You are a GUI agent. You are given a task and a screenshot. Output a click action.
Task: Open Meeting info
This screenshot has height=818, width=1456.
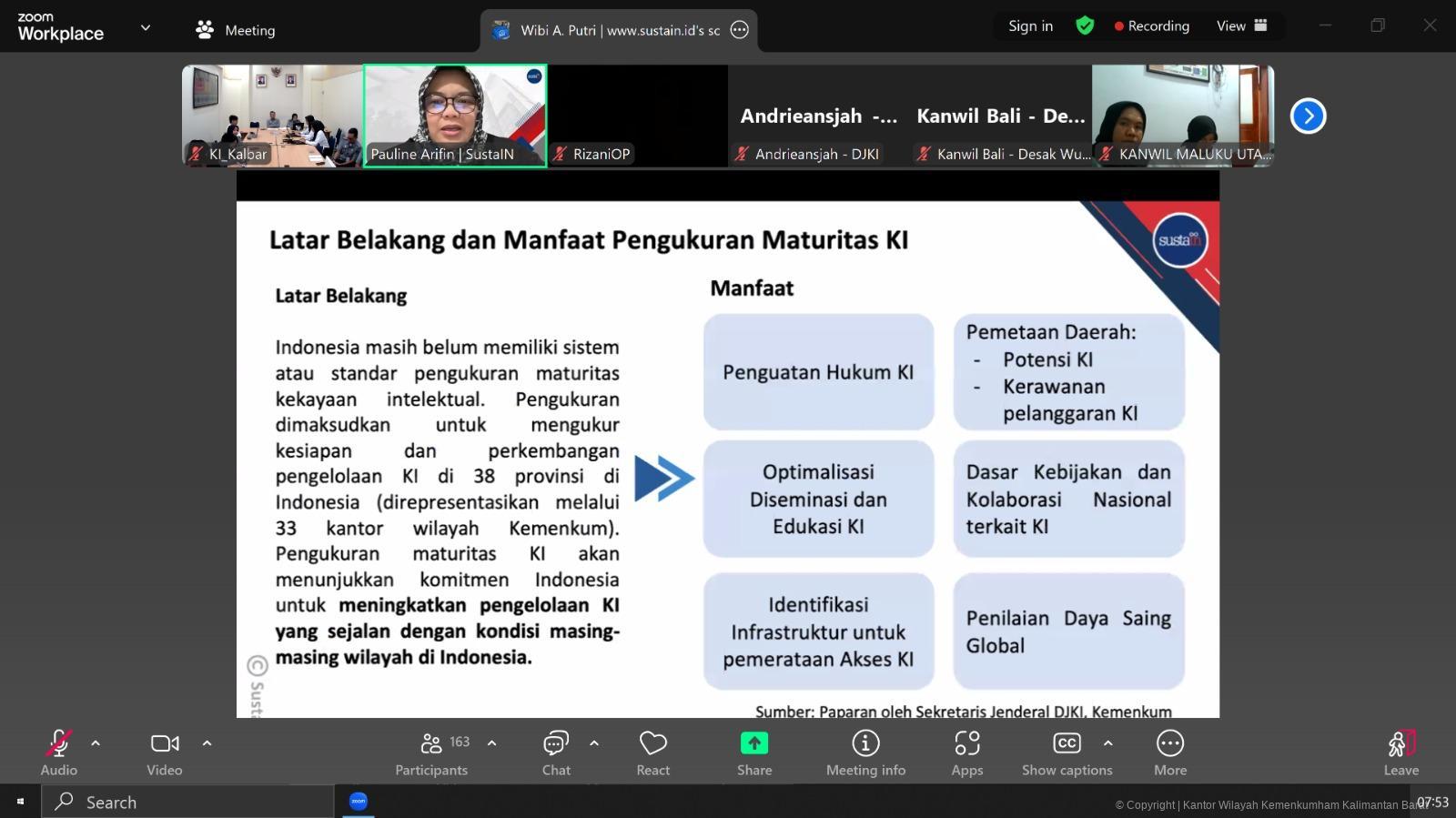pyautogui.click(x=865, y=753)
